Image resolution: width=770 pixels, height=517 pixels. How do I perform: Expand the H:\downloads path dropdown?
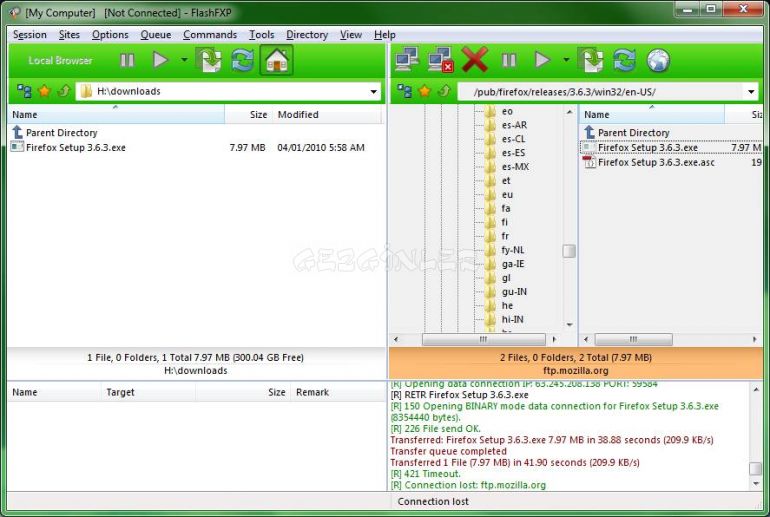tap(374, 92)
